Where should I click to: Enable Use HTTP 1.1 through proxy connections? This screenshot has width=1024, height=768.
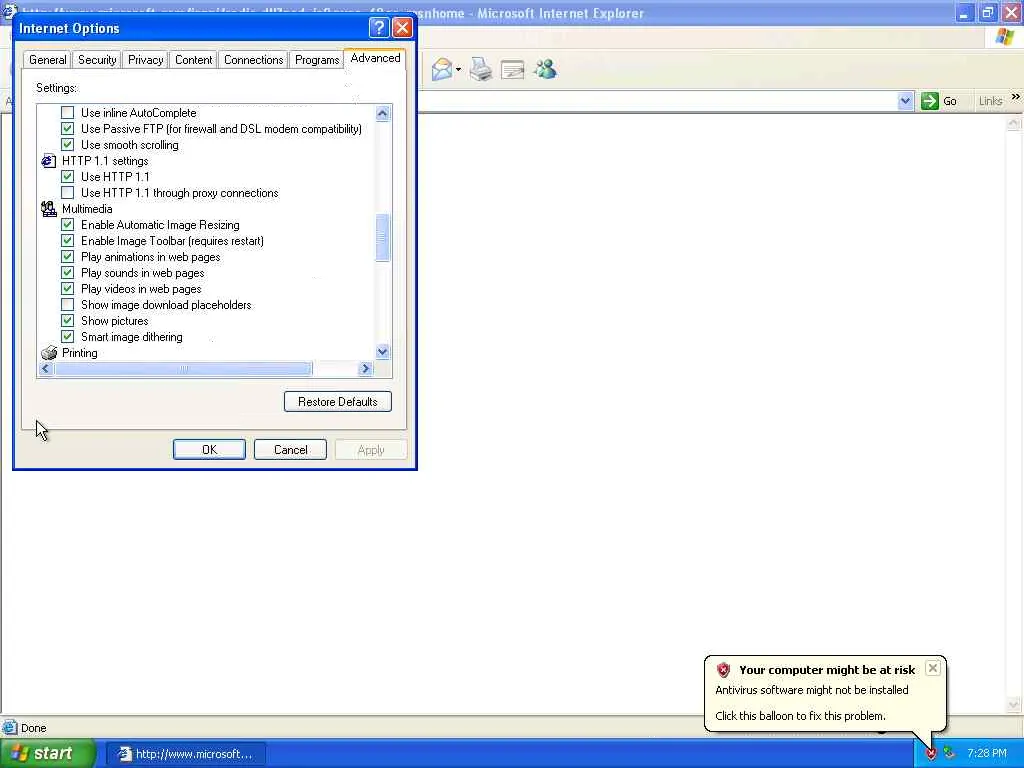pos(67,193)
